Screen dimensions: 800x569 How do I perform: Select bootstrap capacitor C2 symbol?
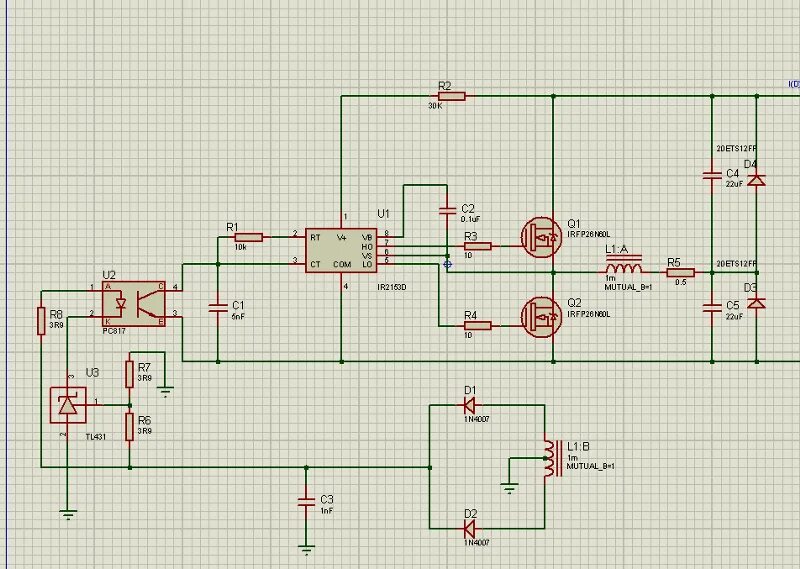point(447,211)
